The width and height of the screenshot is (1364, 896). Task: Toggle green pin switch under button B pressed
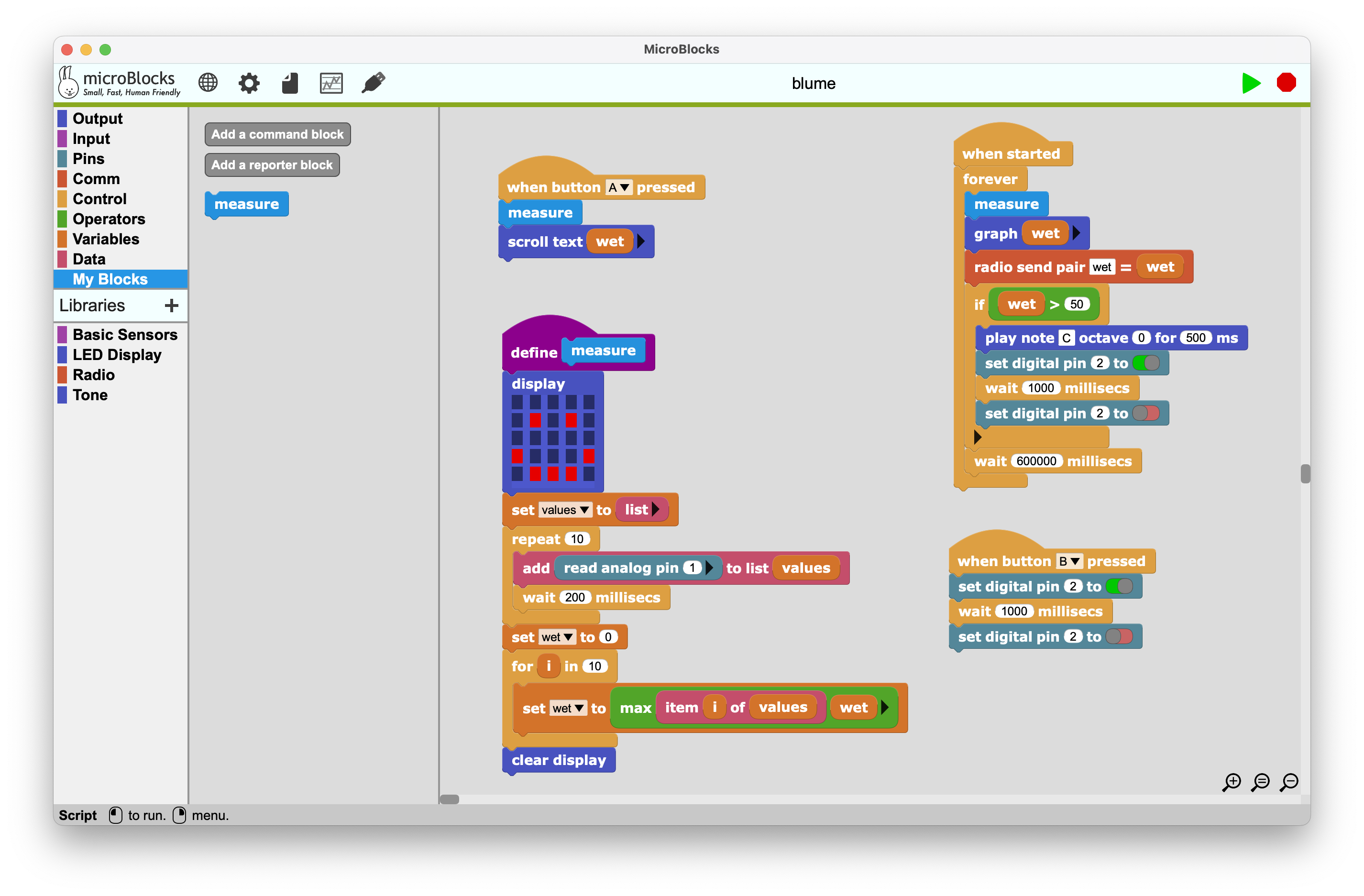[x=1119, y=586]
